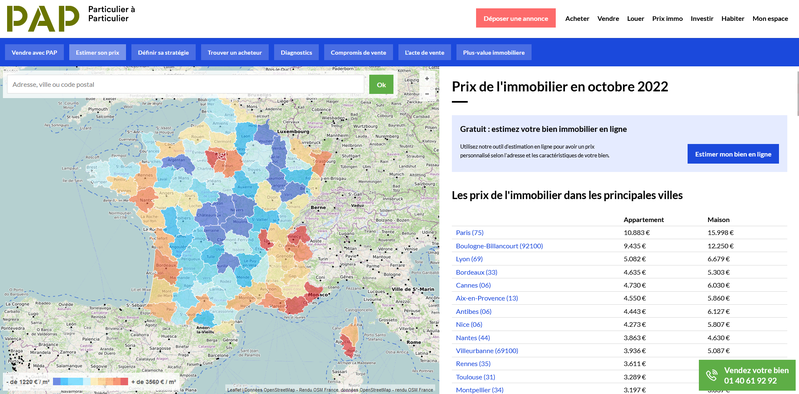Open the Paris (75) price link
799x394 pixels.
coord(469,233)
